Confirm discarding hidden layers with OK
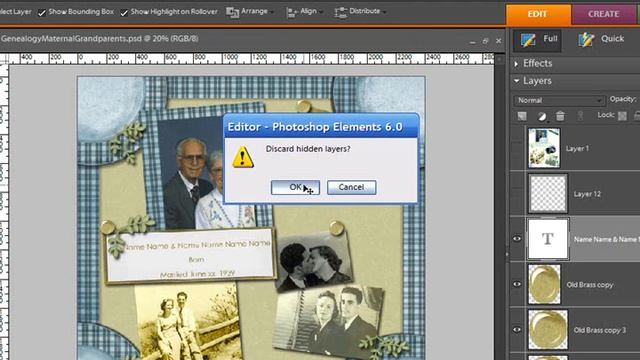This screenshot has width=640, height=360. (295, 187)
